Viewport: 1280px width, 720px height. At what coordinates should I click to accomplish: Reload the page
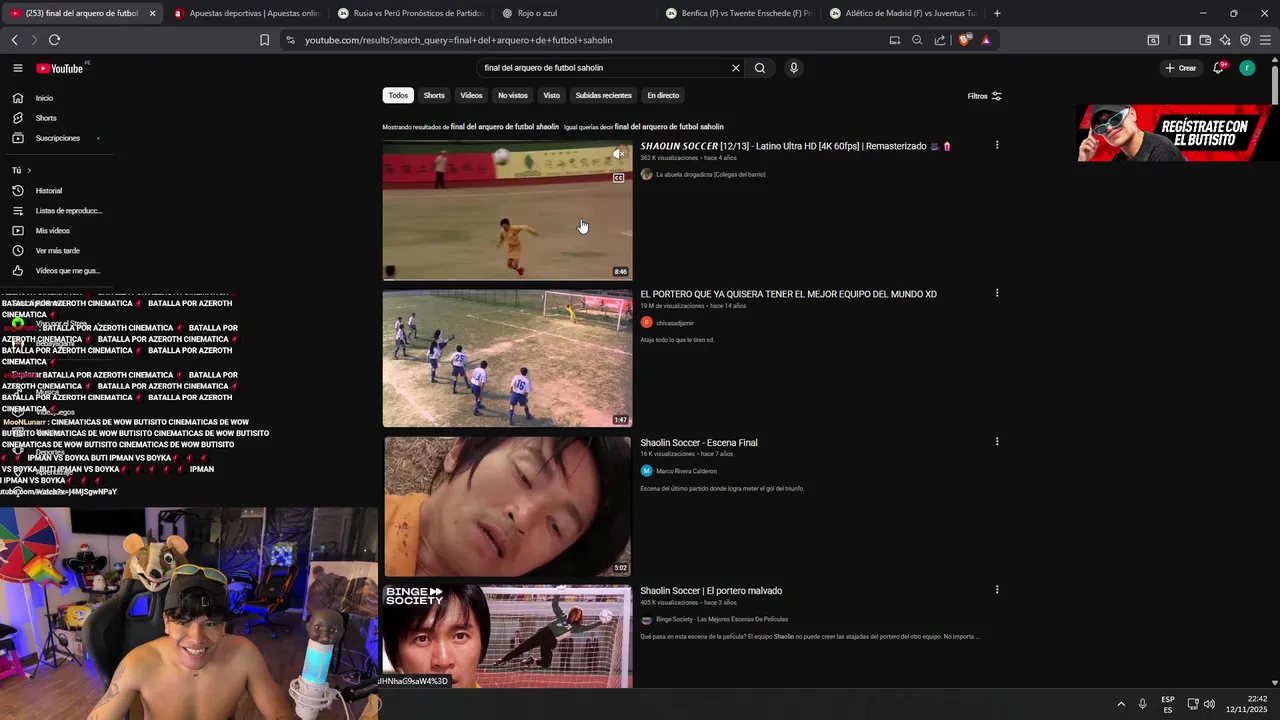pos(54,40)
